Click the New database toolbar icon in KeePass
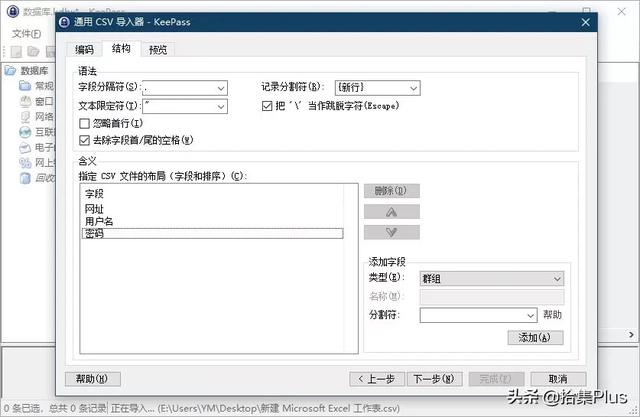Screen dimensions: 640x417 click(16, 52)
